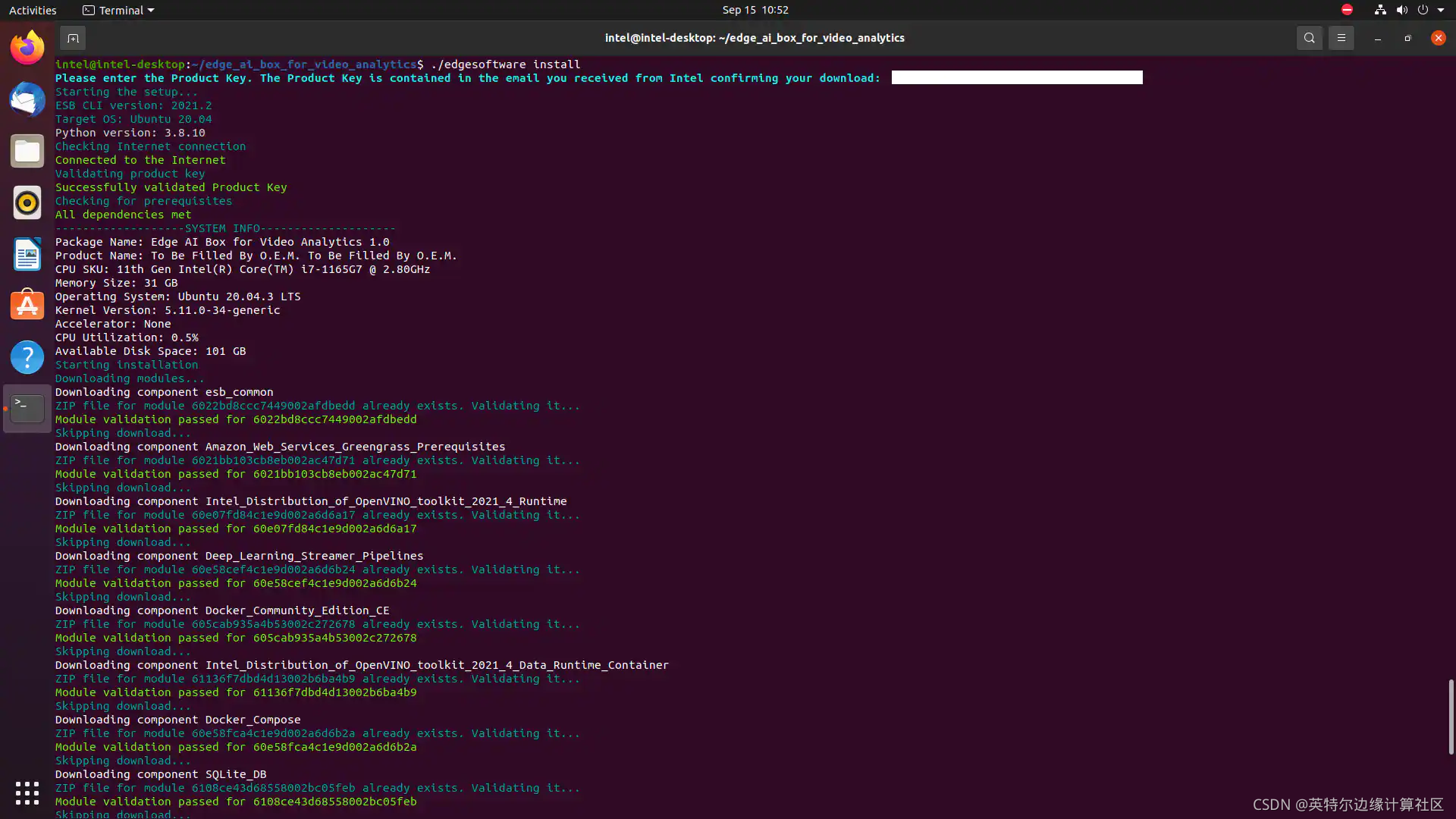Launch LibreOffice Writer from the dock

[27, 254]
